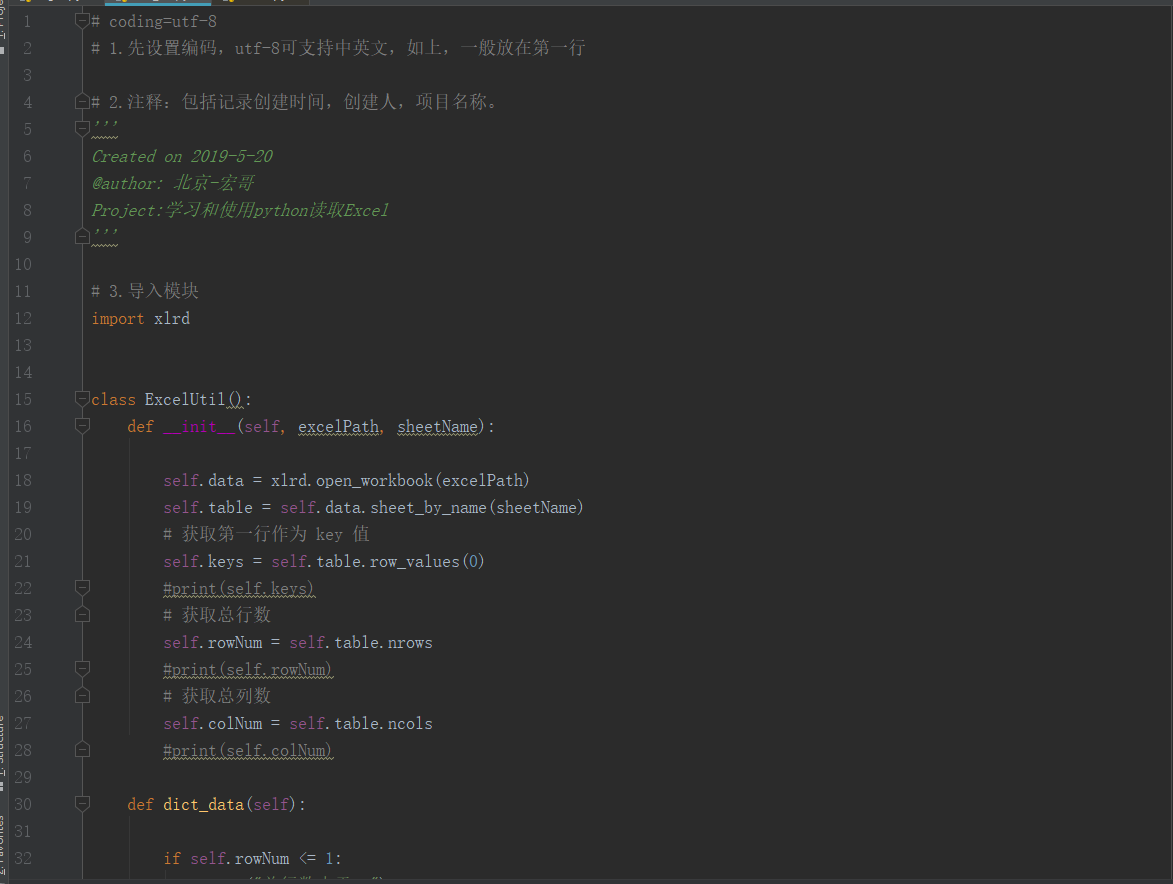Click the '# 获取第一行作为 key 值' comment

(266, 534)
